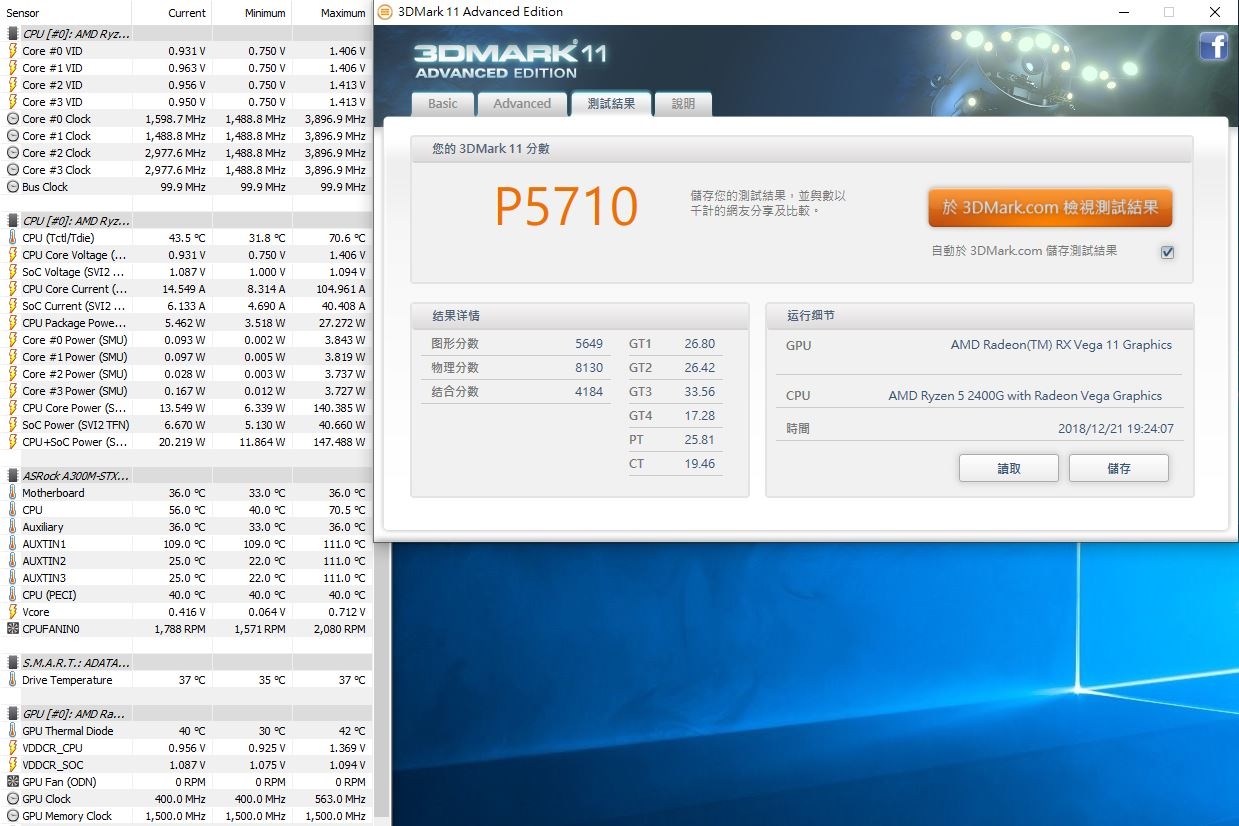Select the Core #1 VID sensor row label
This screenshot has width=1239, height=826.
point(52,68)
